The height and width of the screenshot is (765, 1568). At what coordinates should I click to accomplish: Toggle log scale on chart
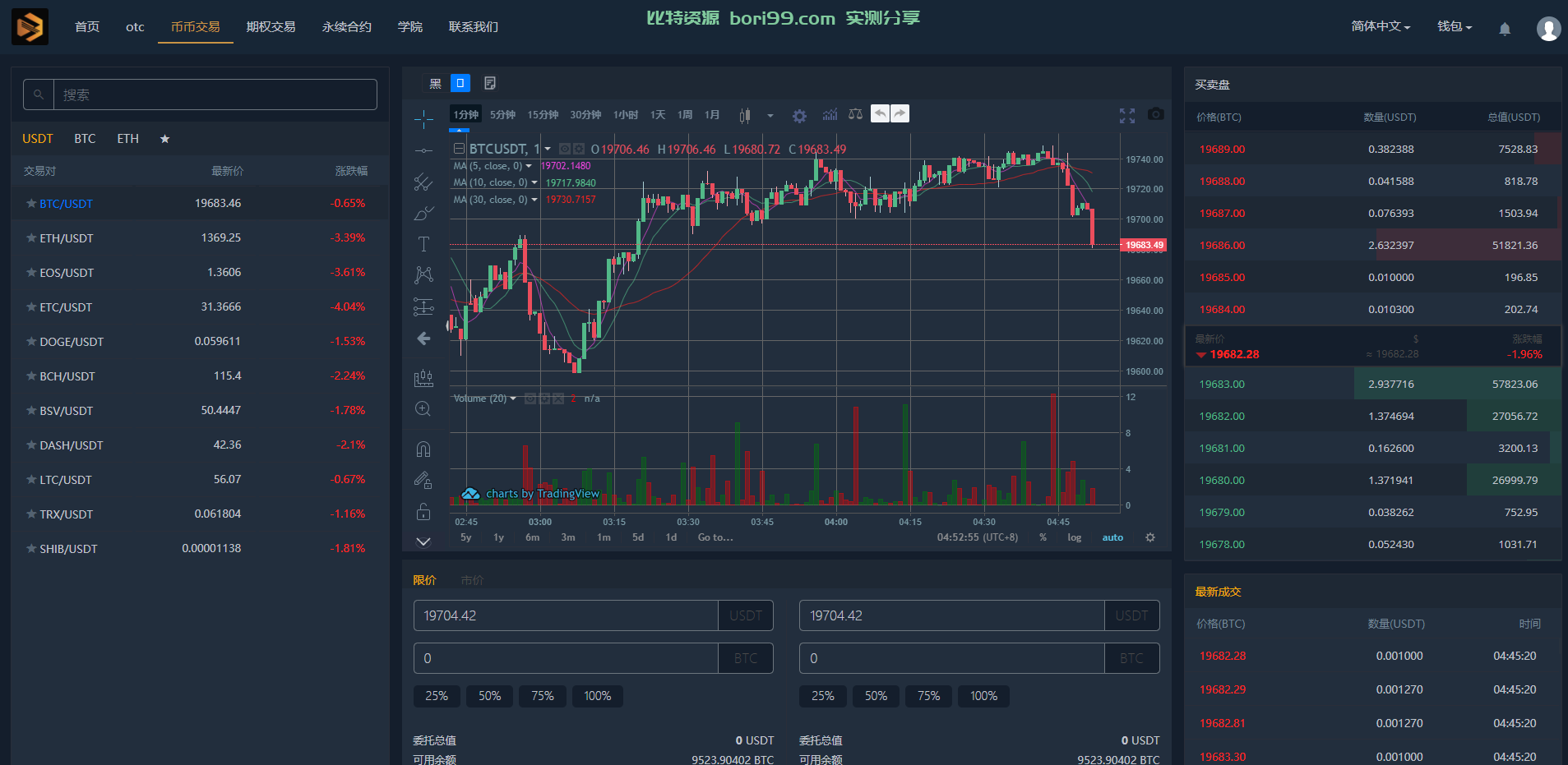coord(1074,537)
